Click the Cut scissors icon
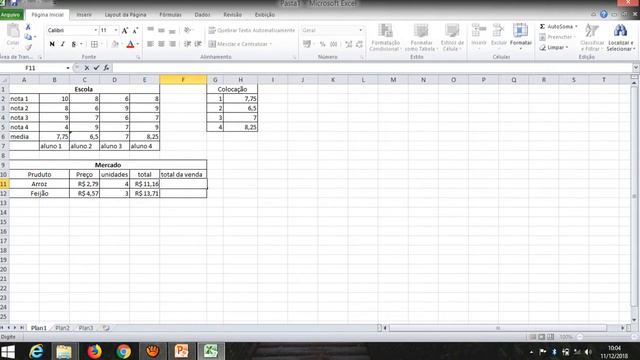Image resolution: width=640 pixels, height=360 pixels. click(28, 27)
